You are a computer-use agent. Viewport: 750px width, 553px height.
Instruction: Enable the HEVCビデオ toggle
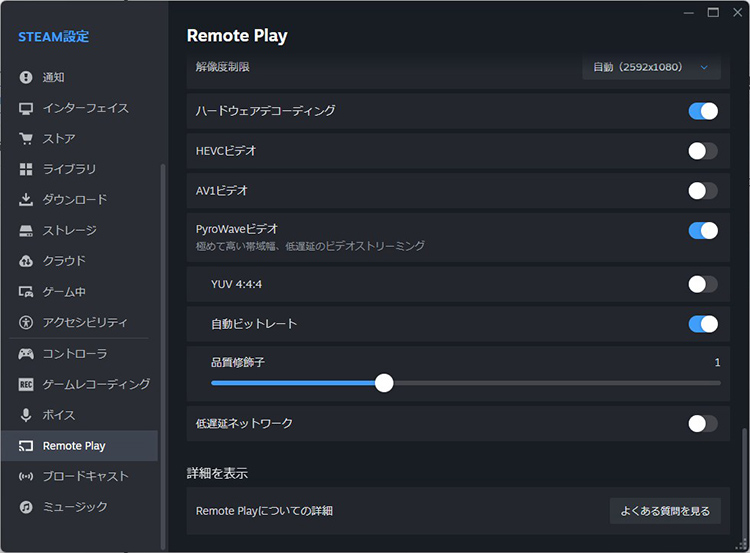[x=703, y=151]
